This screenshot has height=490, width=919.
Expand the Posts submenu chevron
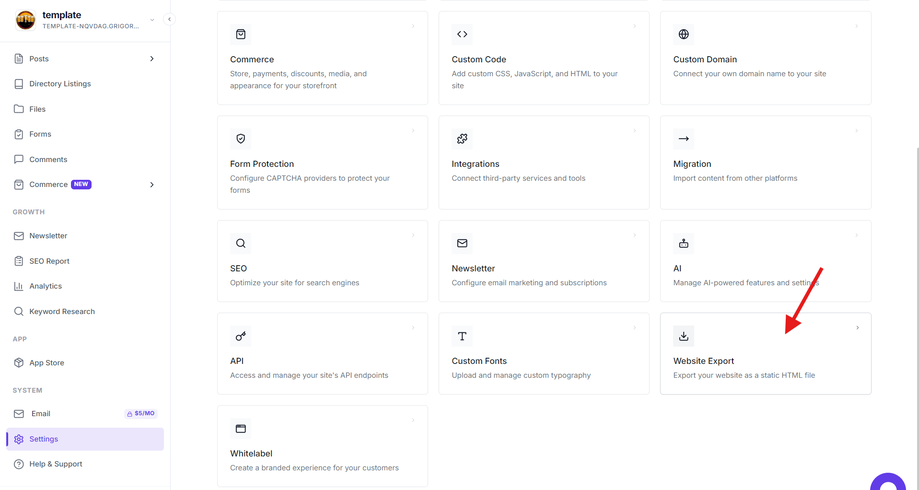tap(152, 59)
